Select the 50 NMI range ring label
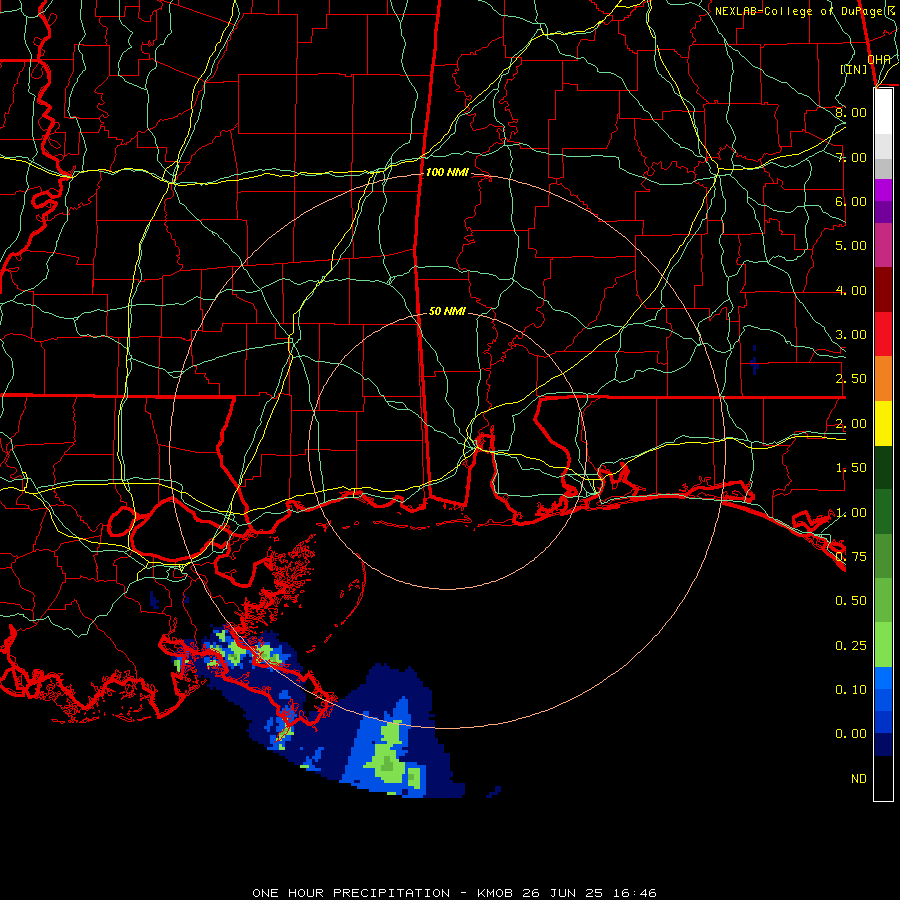 click(x=447, y=311)
